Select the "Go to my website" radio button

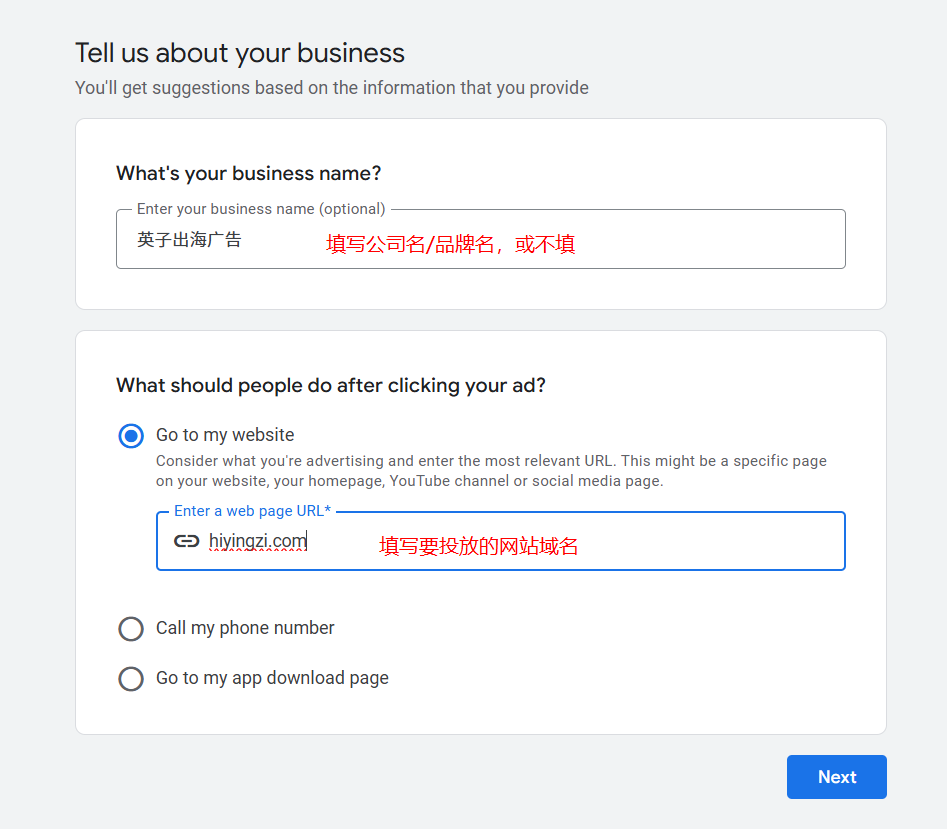(131, 436)
